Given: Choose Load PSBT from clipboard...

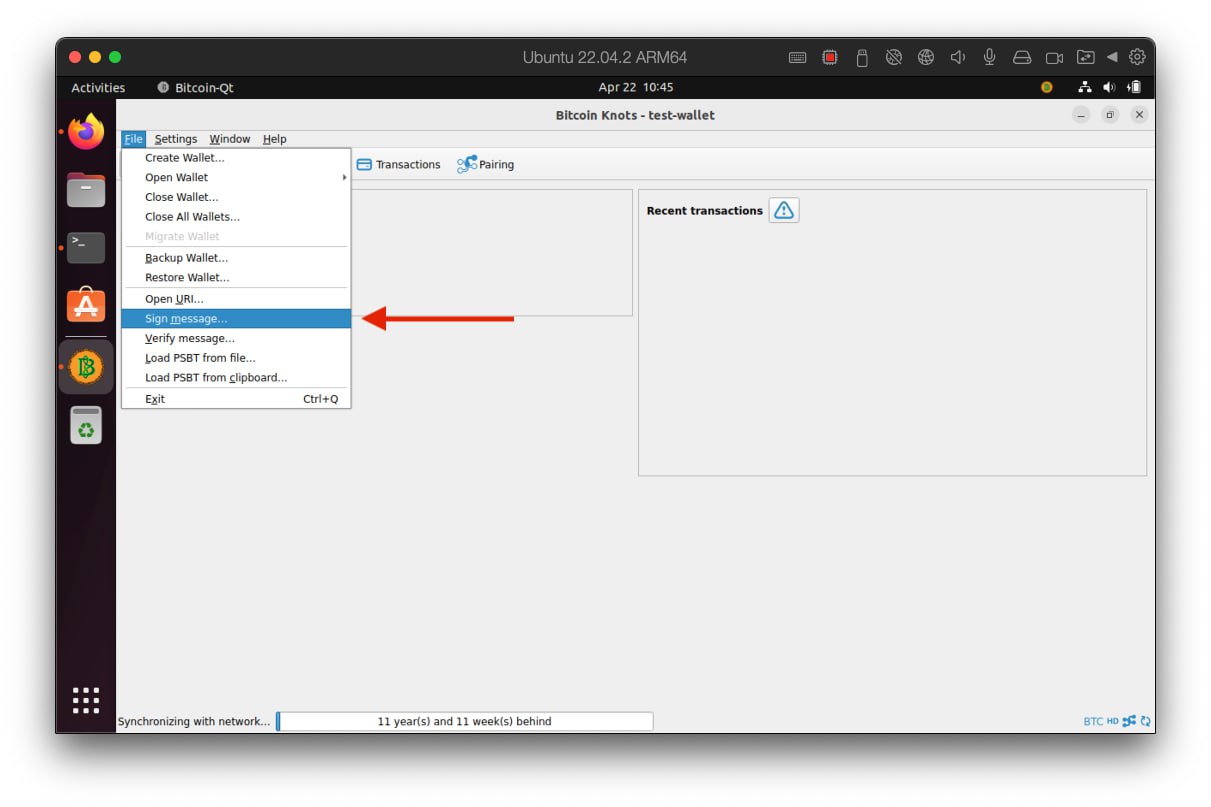Looking at the screenshot, I should [x=236, y=378].
